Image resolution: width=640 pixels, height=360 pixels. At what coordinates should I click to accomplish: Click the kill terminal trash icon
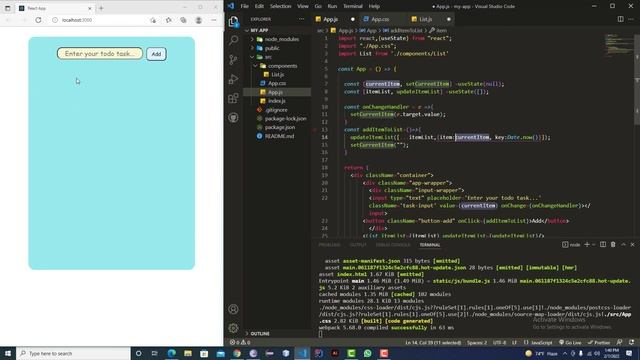point(613,244)
